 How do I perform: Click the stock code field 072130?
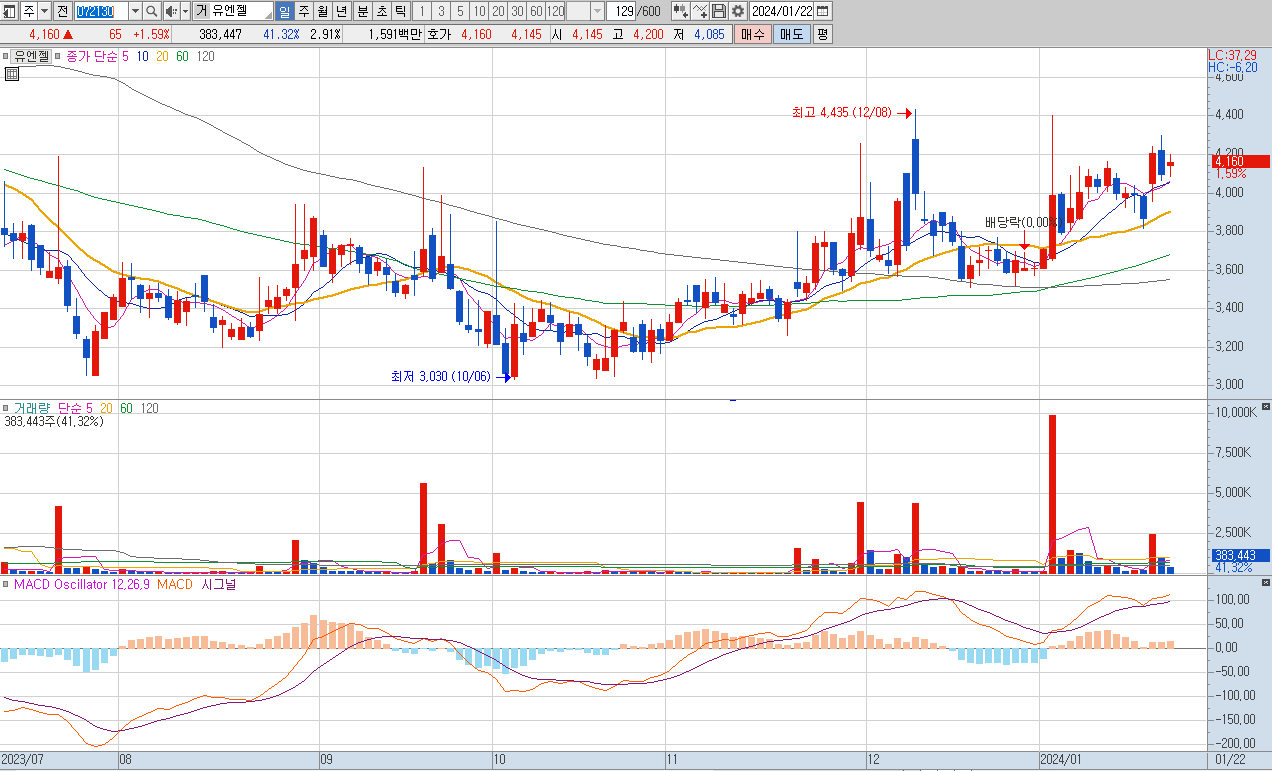coord(101,11)
